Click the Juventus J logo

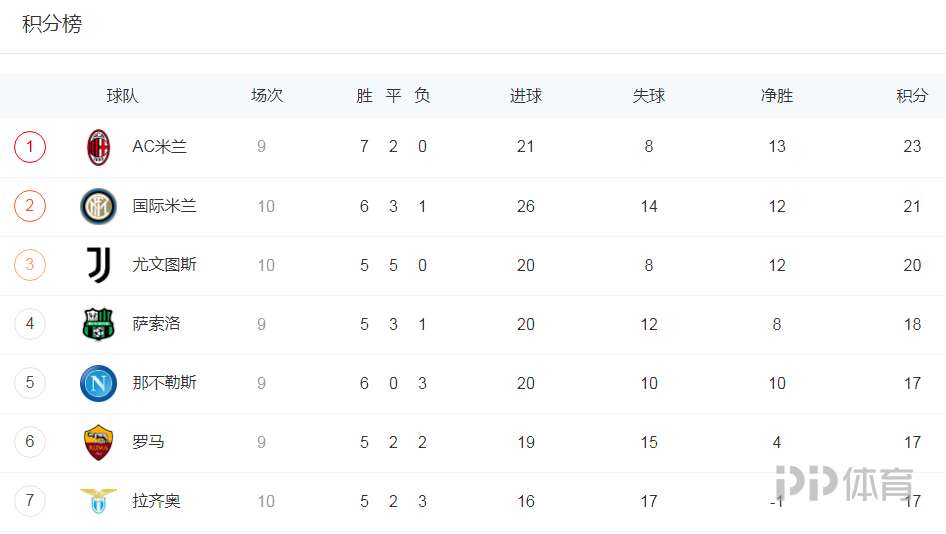99,265
